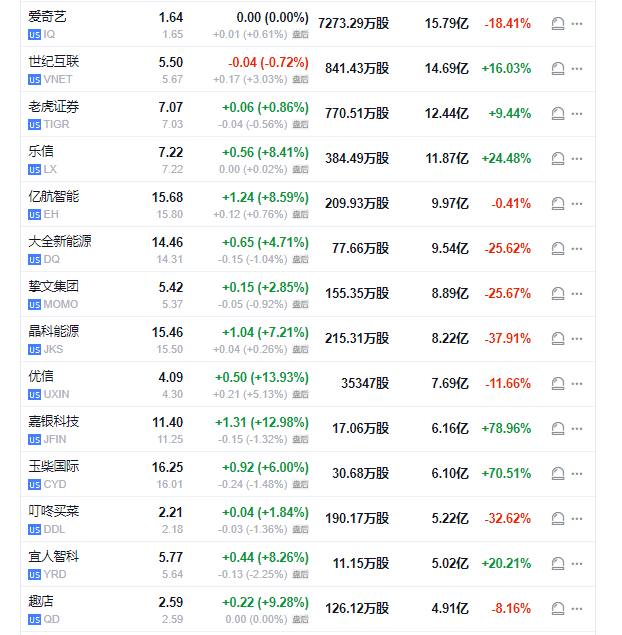Open the three-dot menu in the 宜人智科 row
This screenshot has height=635, width=622.
point(577,563)
